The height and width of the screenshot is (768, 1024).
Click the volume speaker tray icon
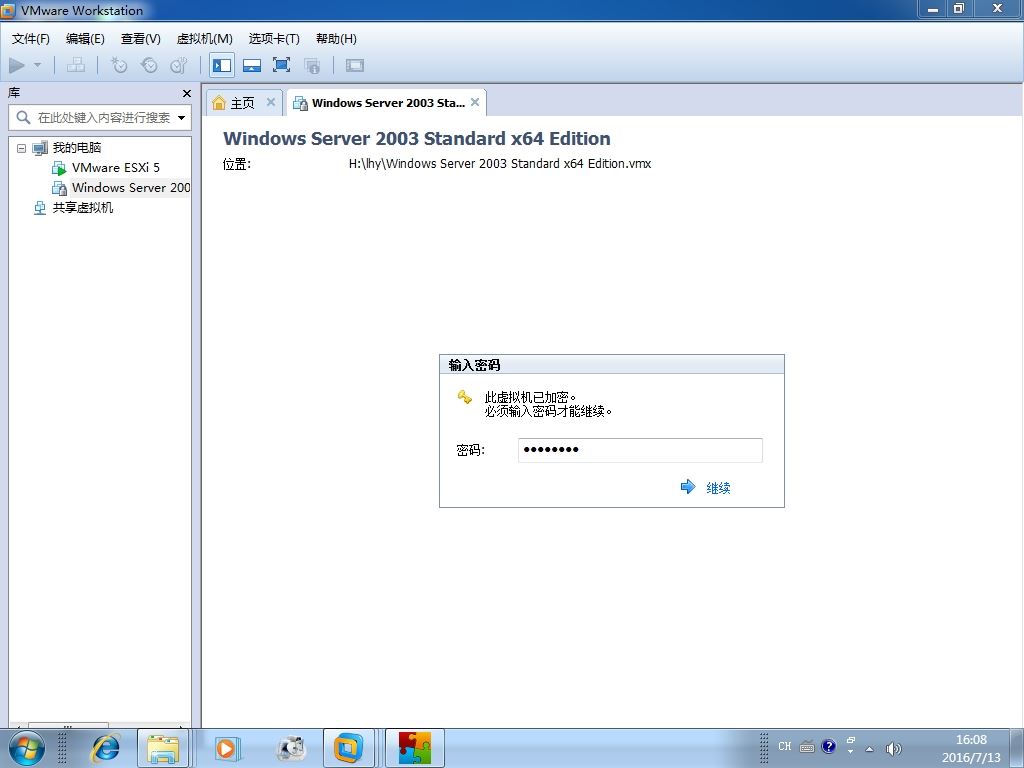(893, 749)
